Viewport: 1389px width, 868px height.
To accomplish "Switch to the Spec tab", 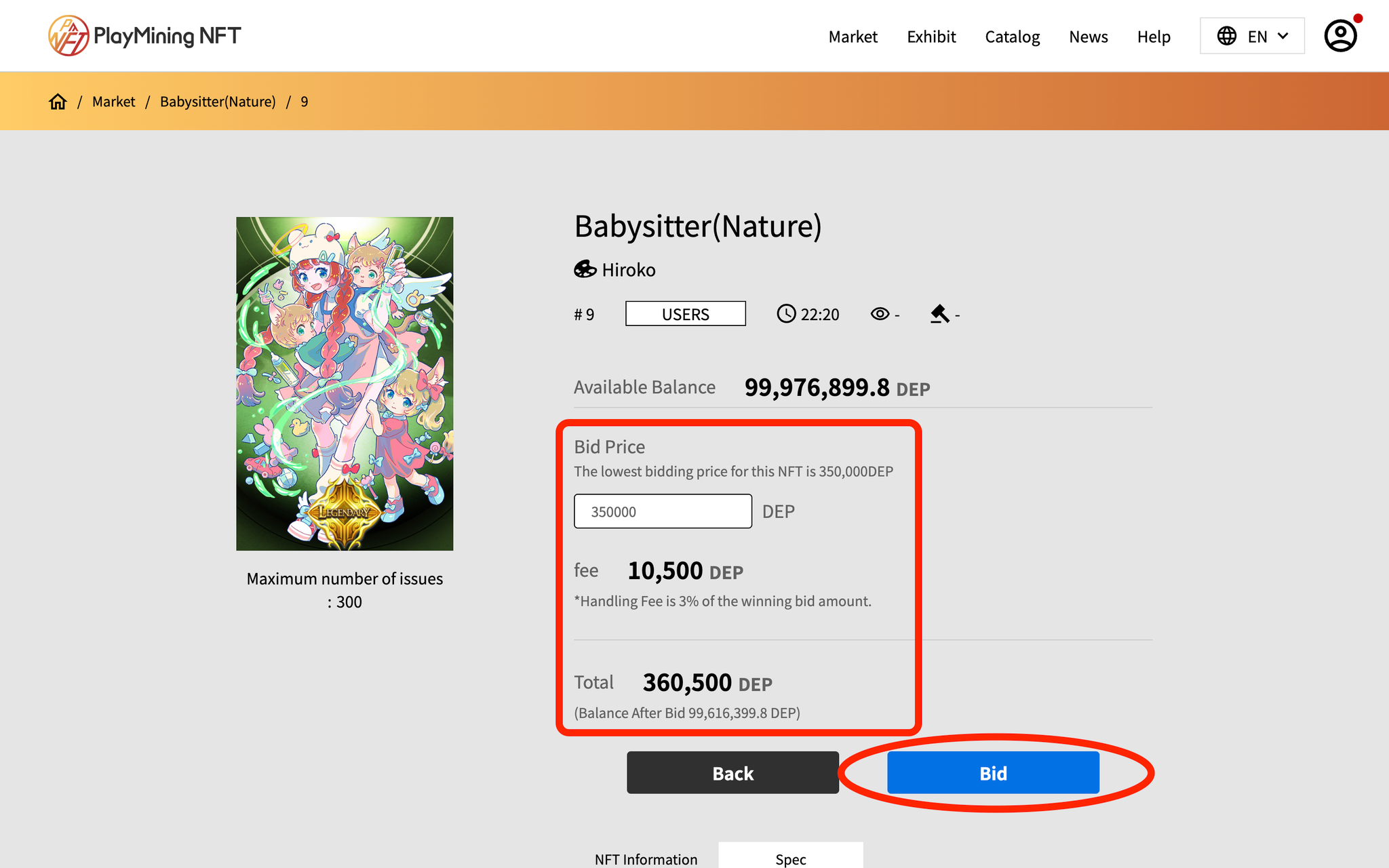I will 791,856.
